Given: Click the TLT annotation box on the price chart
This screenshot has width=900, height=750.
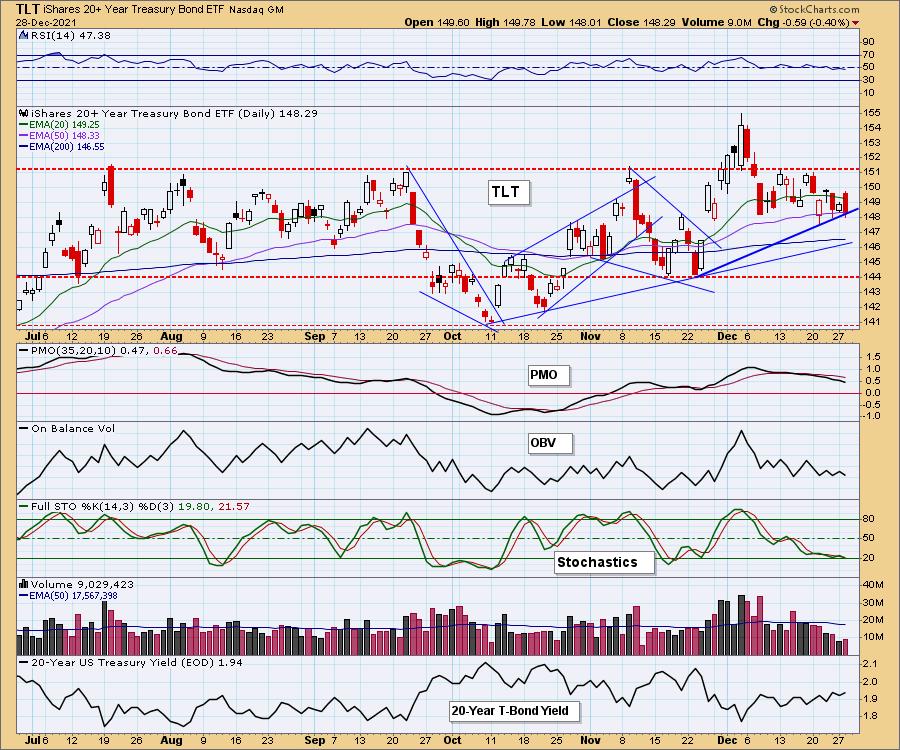Looking at the screenshot, I should tap(507, 192).
